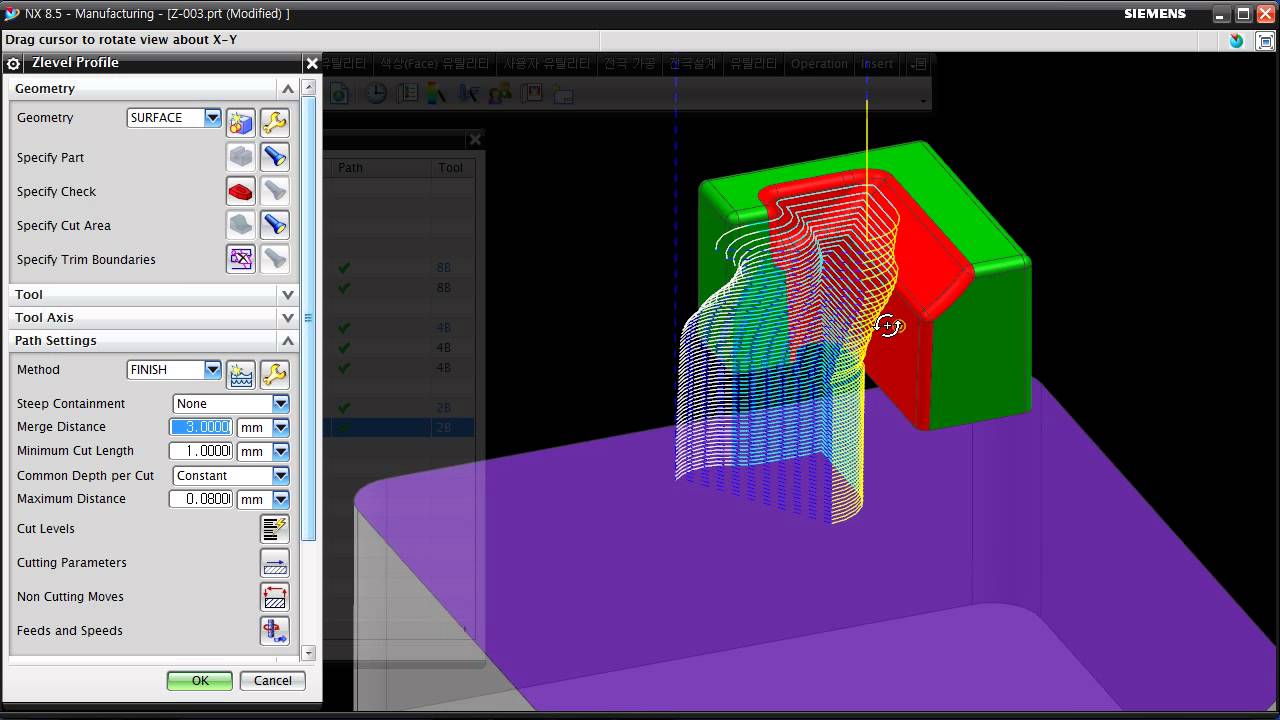Open the 색상(Face) 유틸리티 menu
Image resolution: width=1280 pixels, height=720 pixels.
[x=435, y=64]
